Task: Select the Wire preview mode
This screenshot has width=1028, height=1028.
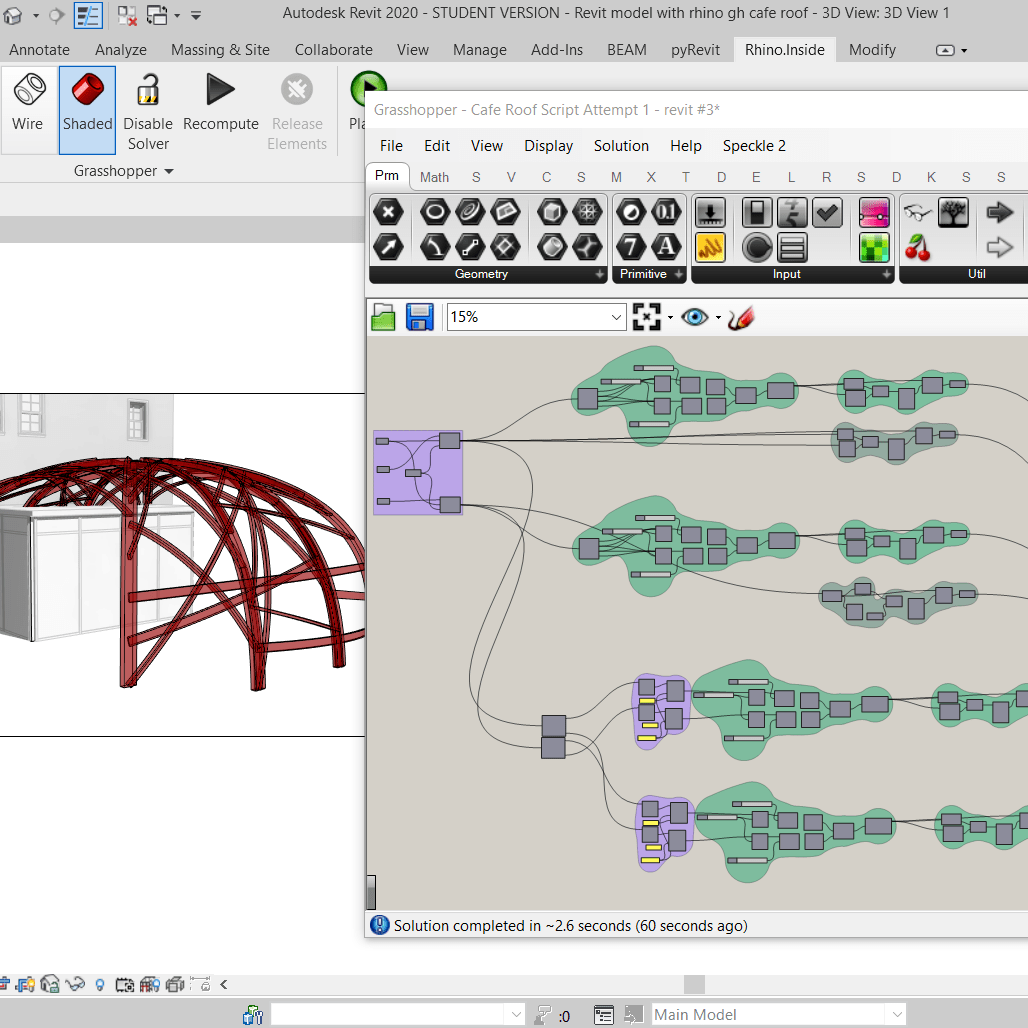Action: pos(28,104)
